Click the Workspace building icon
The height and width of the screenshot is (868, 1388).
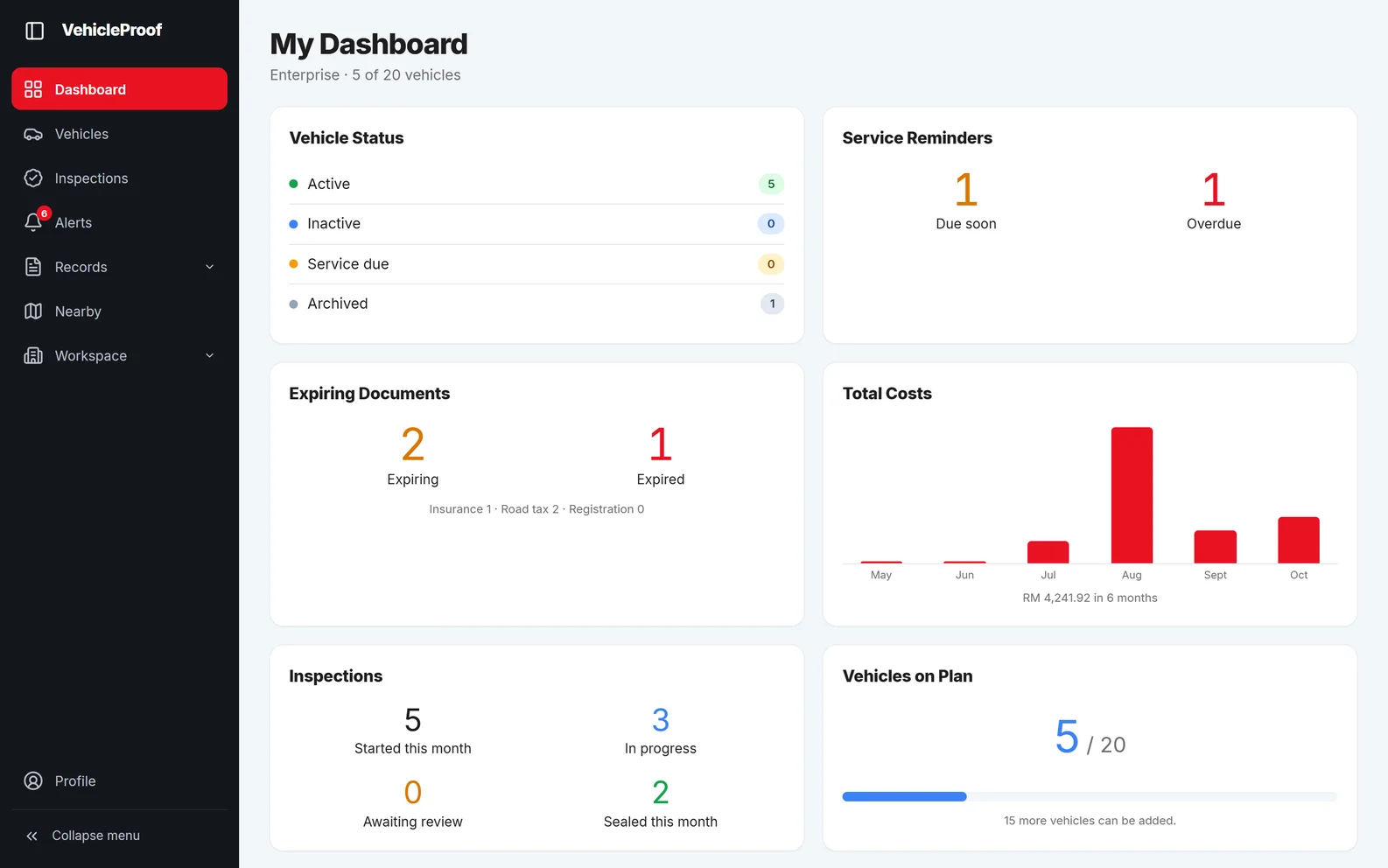click(33, 356)
